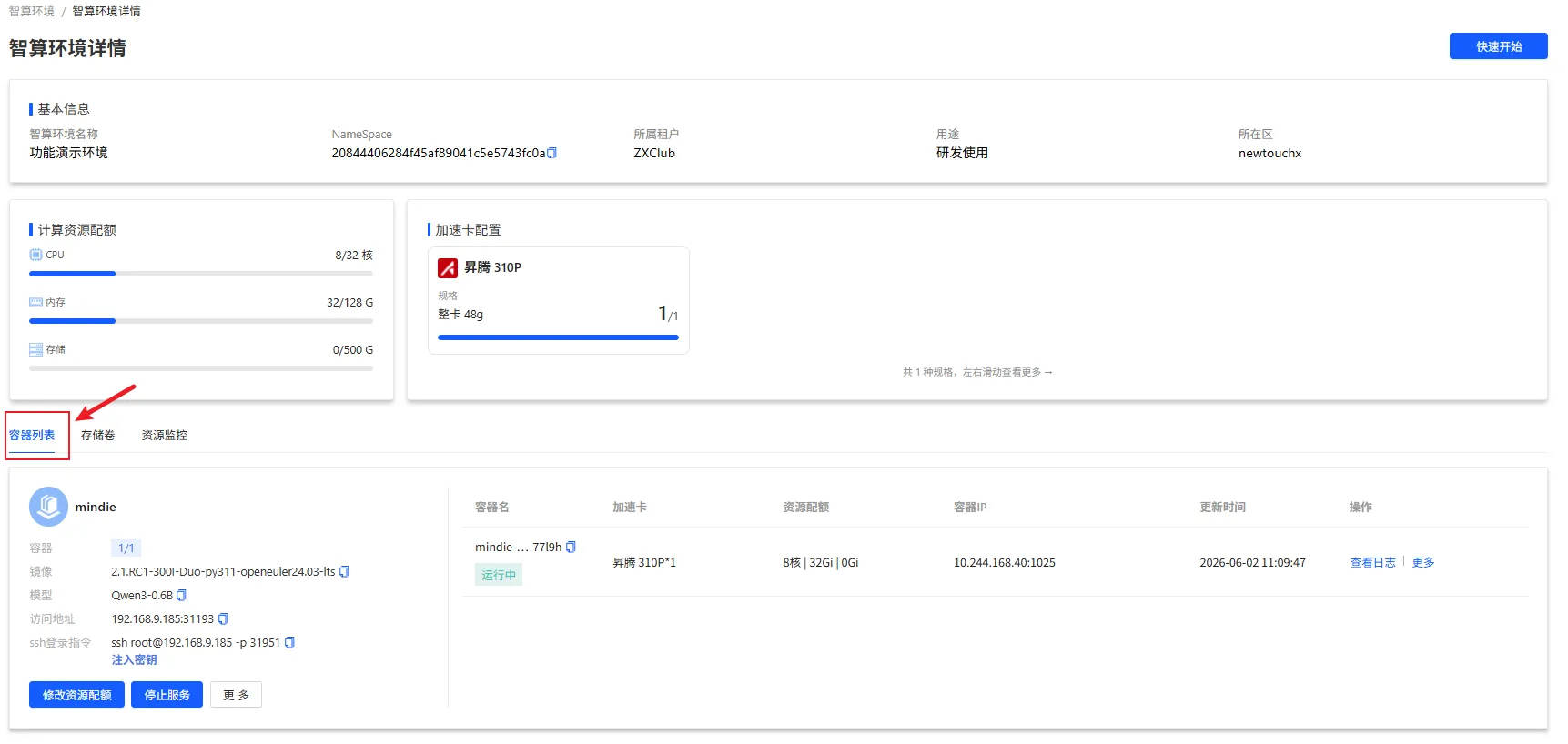Click the mindie service avatar icon

tap(48, 507)
